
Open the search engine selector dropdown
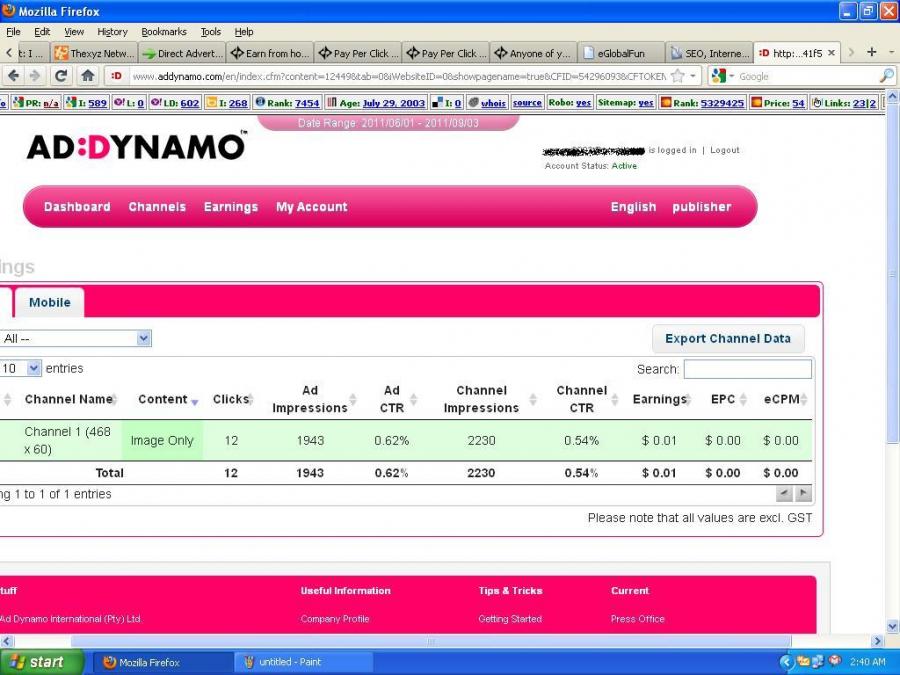pos(722,76)
